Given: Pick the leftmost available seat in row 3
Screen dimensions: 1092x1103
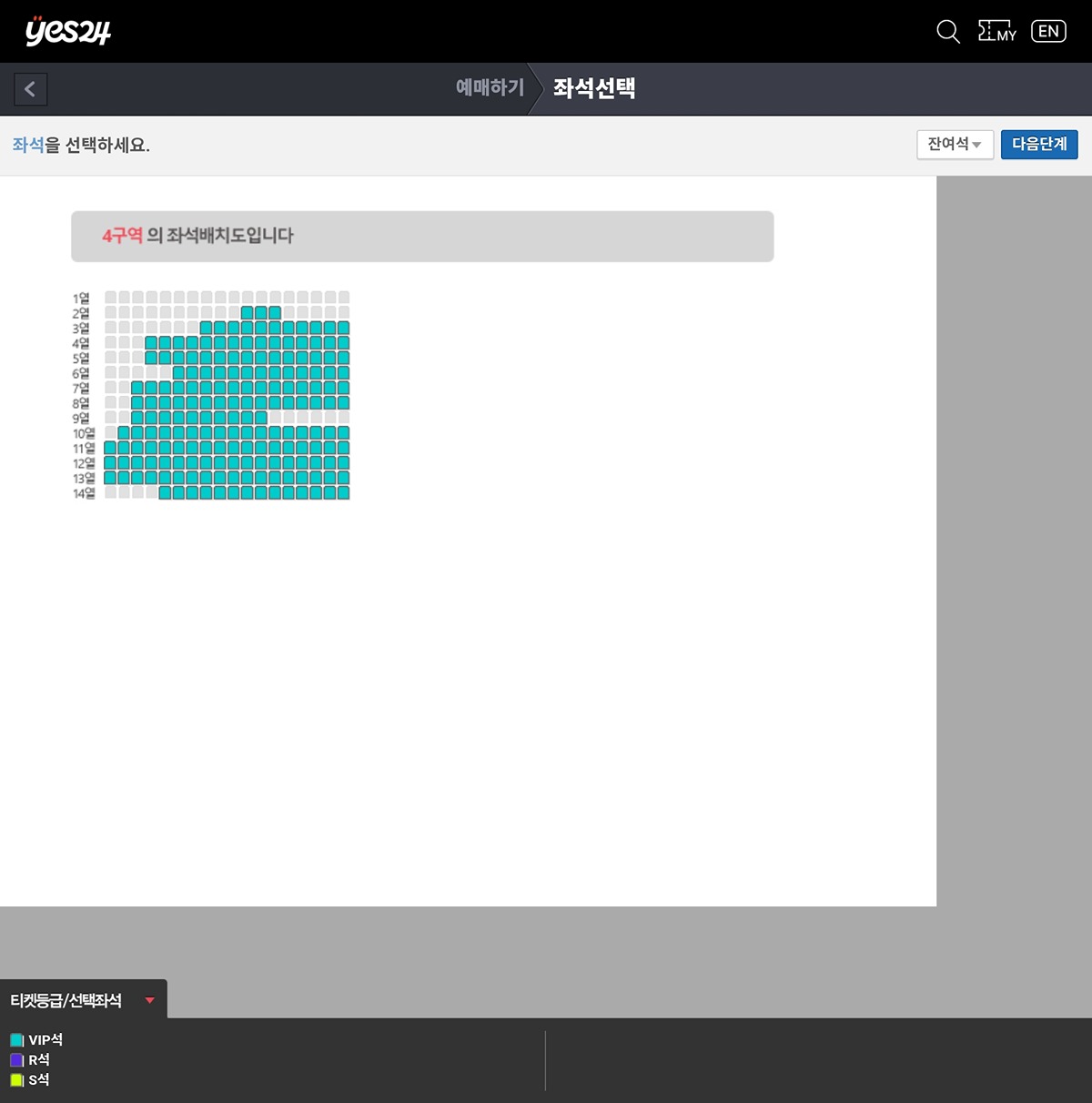Looking at the screenshot, I should pyautogui.click(x=207, y=328).
